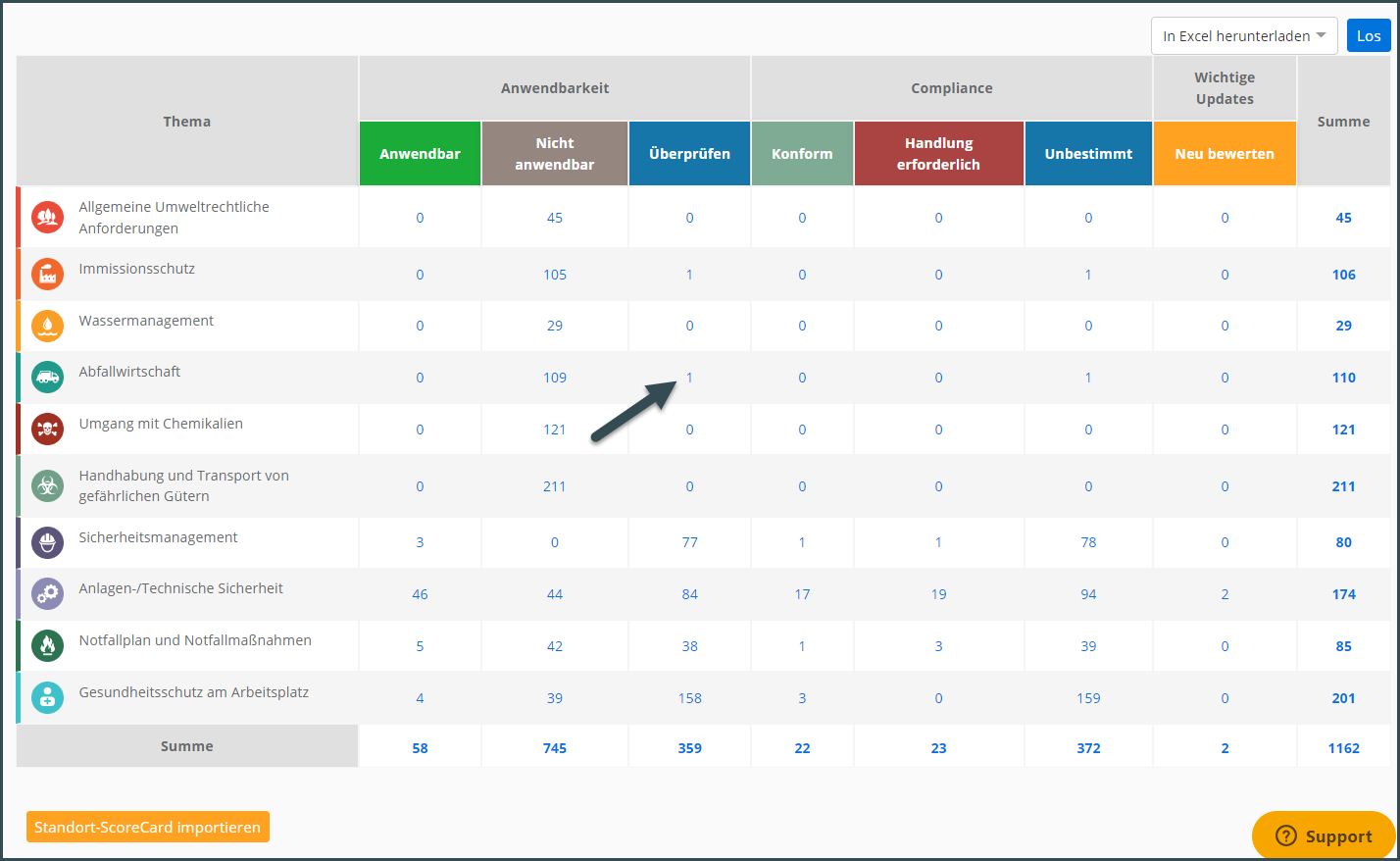
Task: Click the orange Neu bewerten column header
Action: coord(1225,154)
